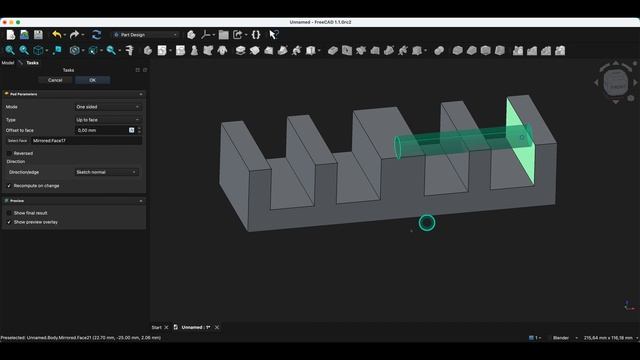
Task: Click the Create body icon
Action: click(x=148, y=50)
